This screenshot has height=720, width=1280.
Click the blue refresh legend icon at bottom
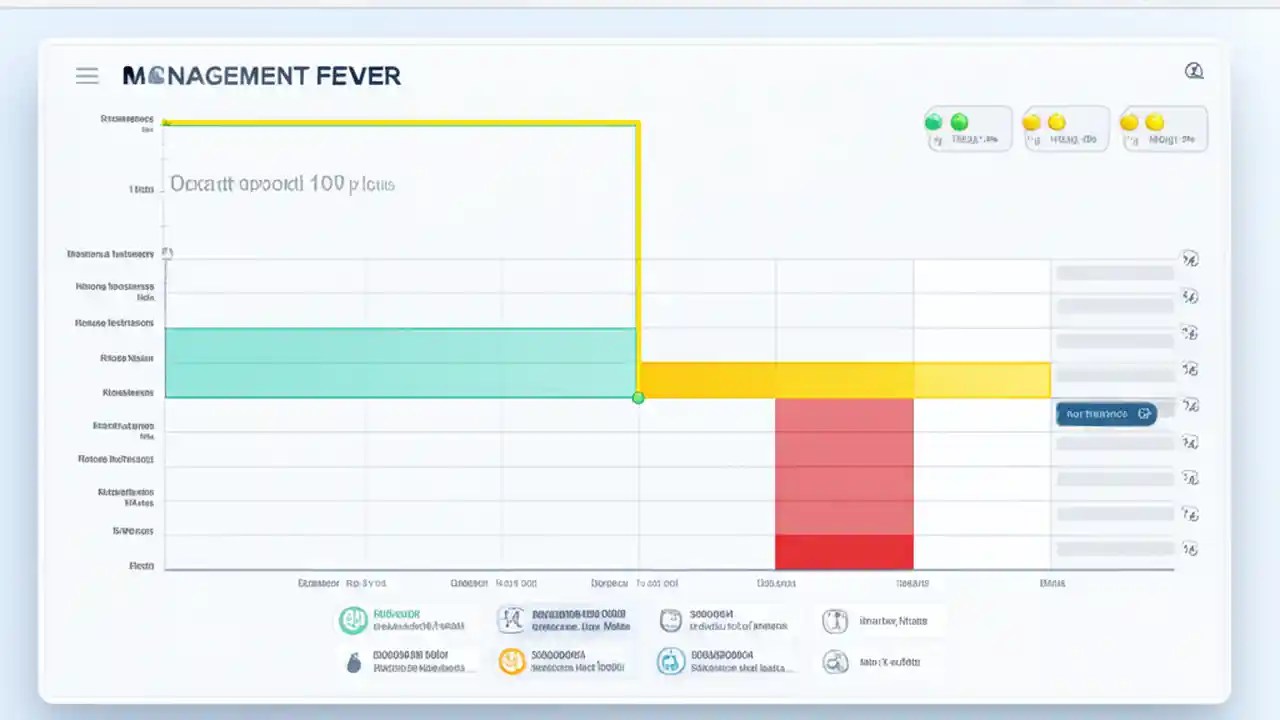click(x=670, y=661)
